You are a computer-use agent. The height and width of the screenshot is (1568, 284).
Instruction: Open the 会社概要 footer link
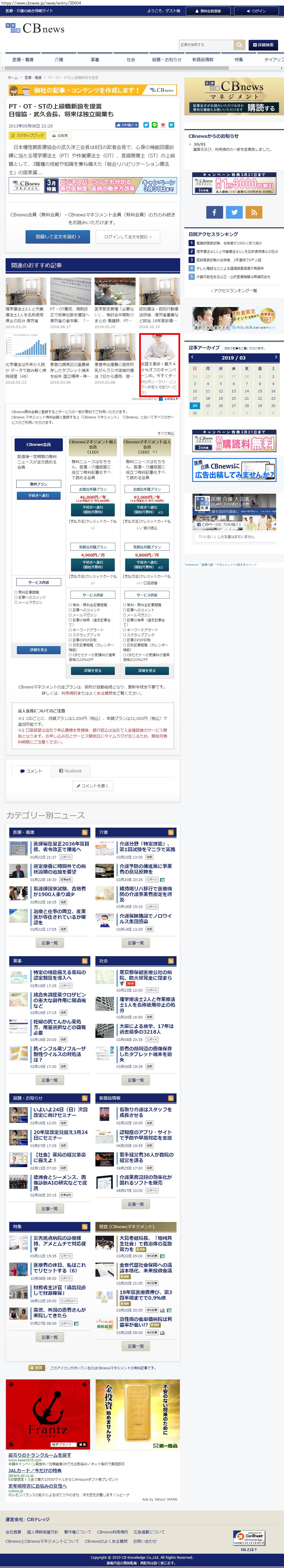pyautogui.click(x=13, y=1532)
